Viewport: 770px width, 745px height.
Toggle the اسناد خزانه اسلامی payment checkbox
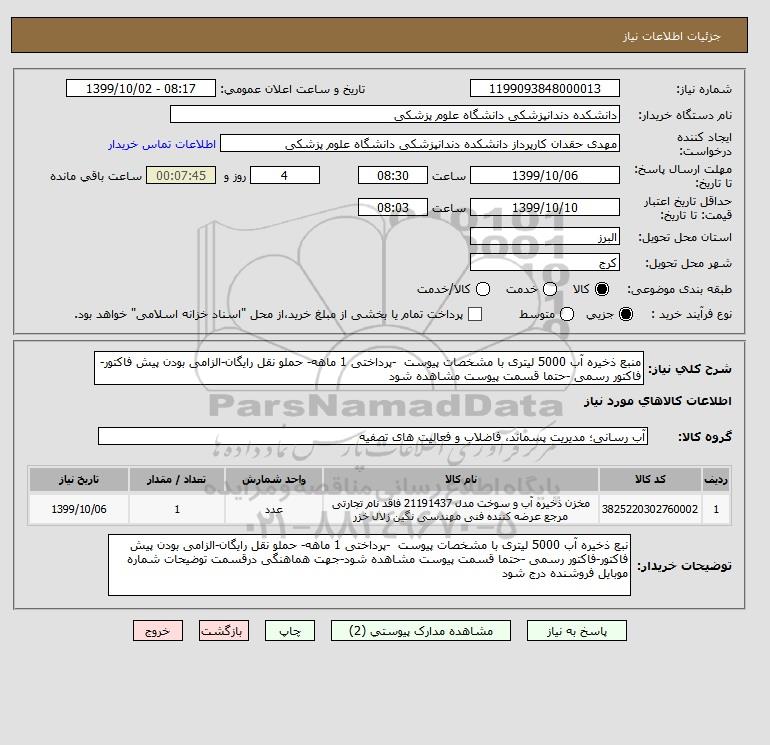pyautogui.click(x=475, y=314)
